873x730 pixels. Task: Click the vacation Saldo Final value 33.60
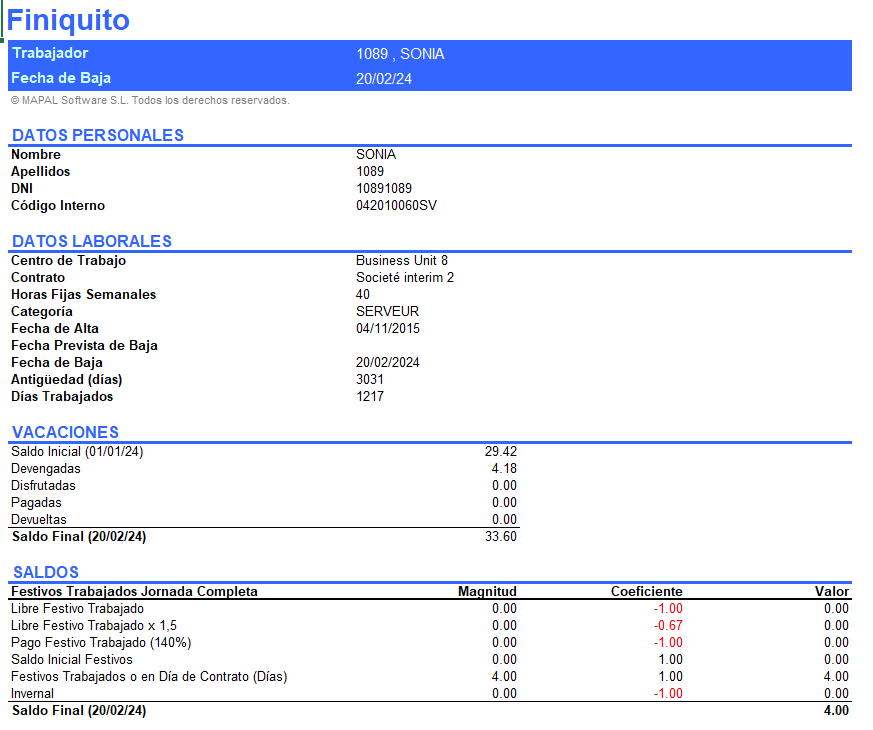click(x=501, y=537)
